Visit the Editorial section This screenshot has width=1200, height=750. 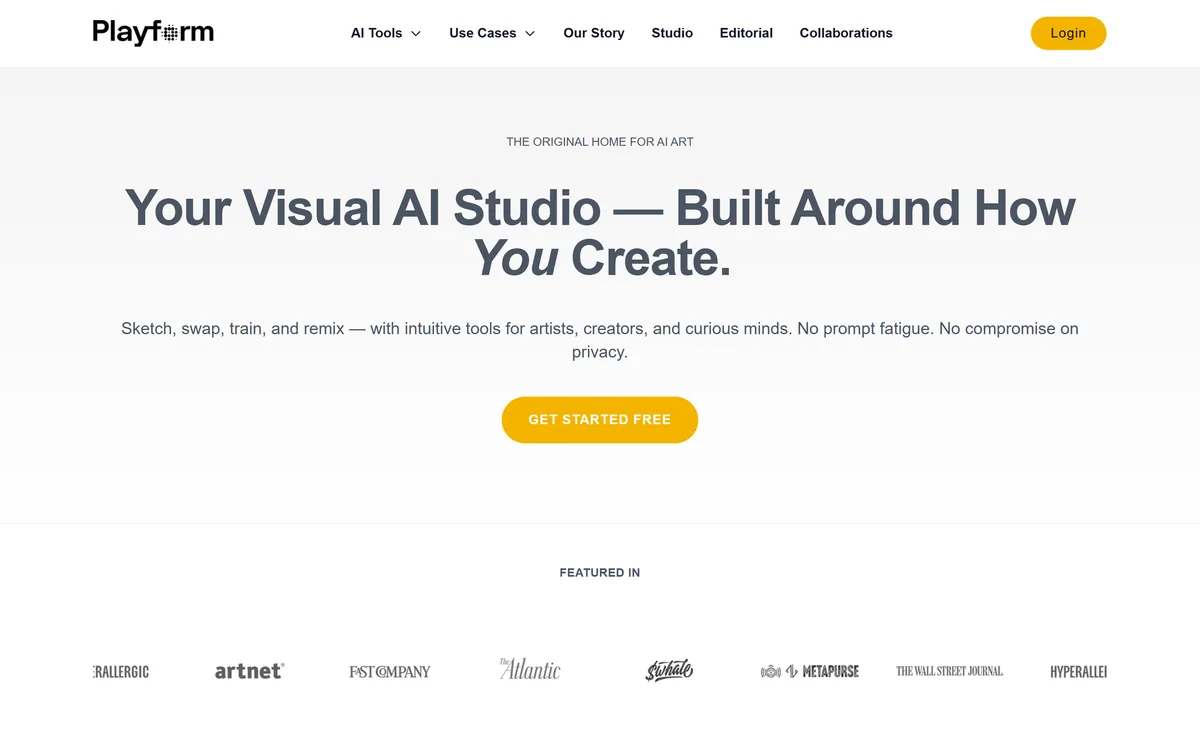[746, 33]
